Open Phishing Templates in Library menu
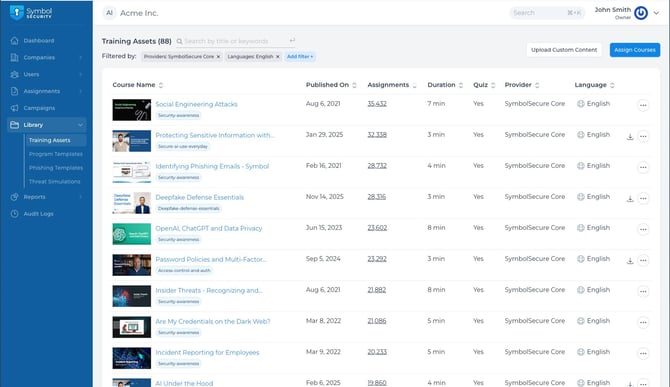Viewport: 670px width, 387px height. 56,168
